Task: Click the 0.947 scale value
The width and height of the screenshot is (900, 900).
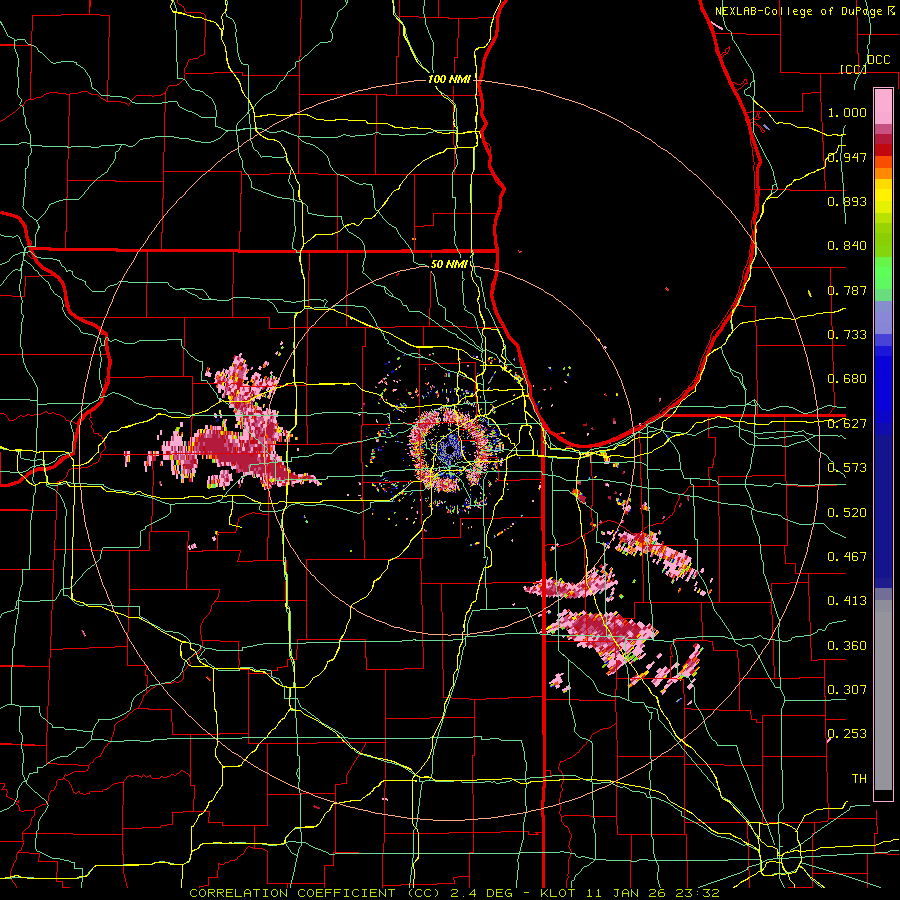Action: 847,157
